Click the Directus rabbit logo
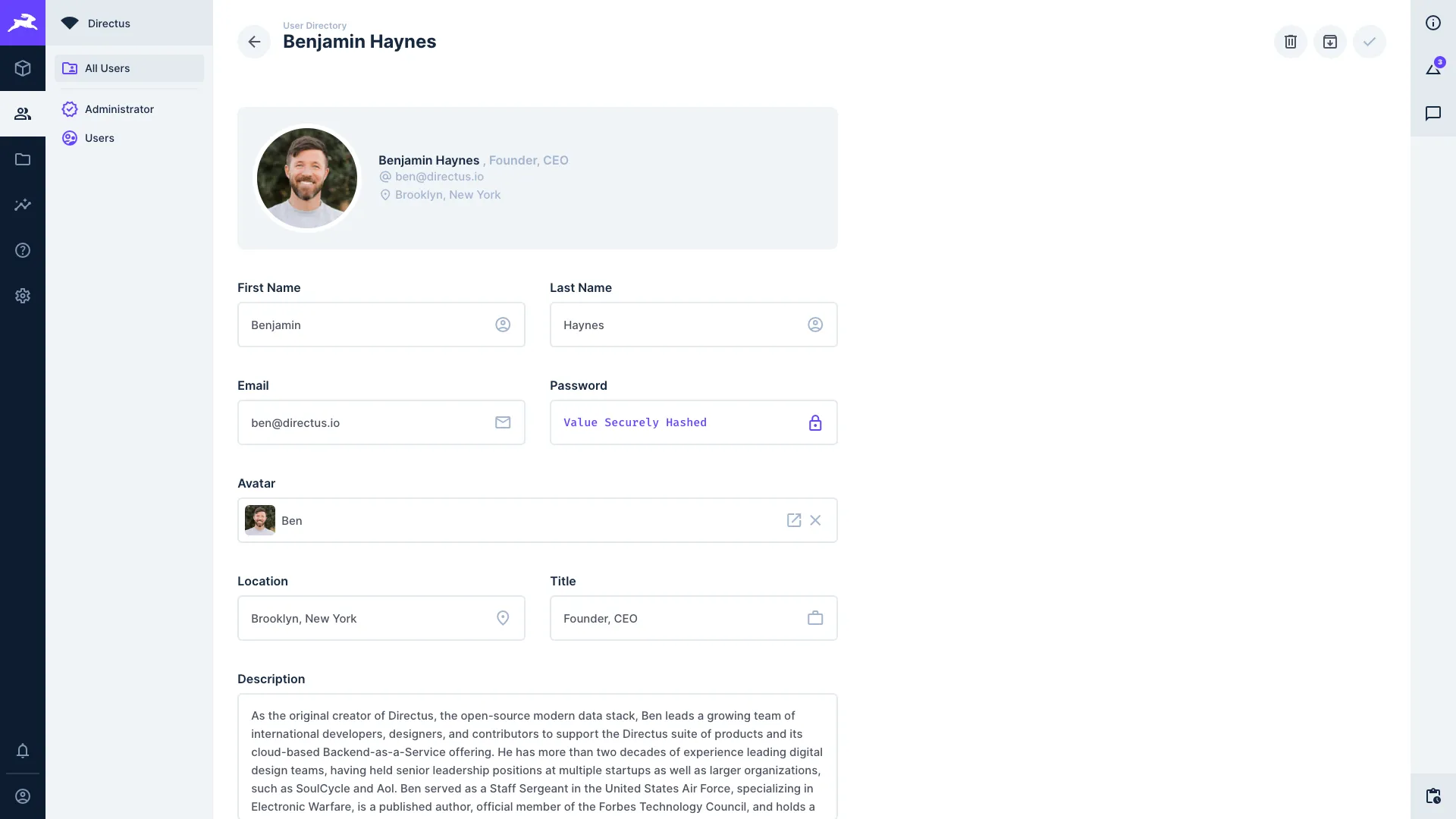This screenshot has height=819, width=1456. [23, 23]
